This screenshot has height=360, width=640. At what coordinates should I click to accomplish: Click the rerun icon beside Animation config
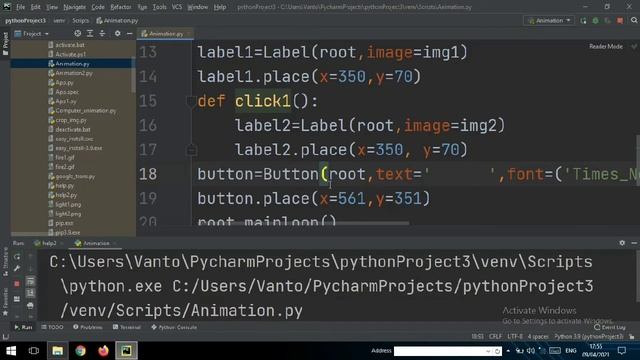583,20
